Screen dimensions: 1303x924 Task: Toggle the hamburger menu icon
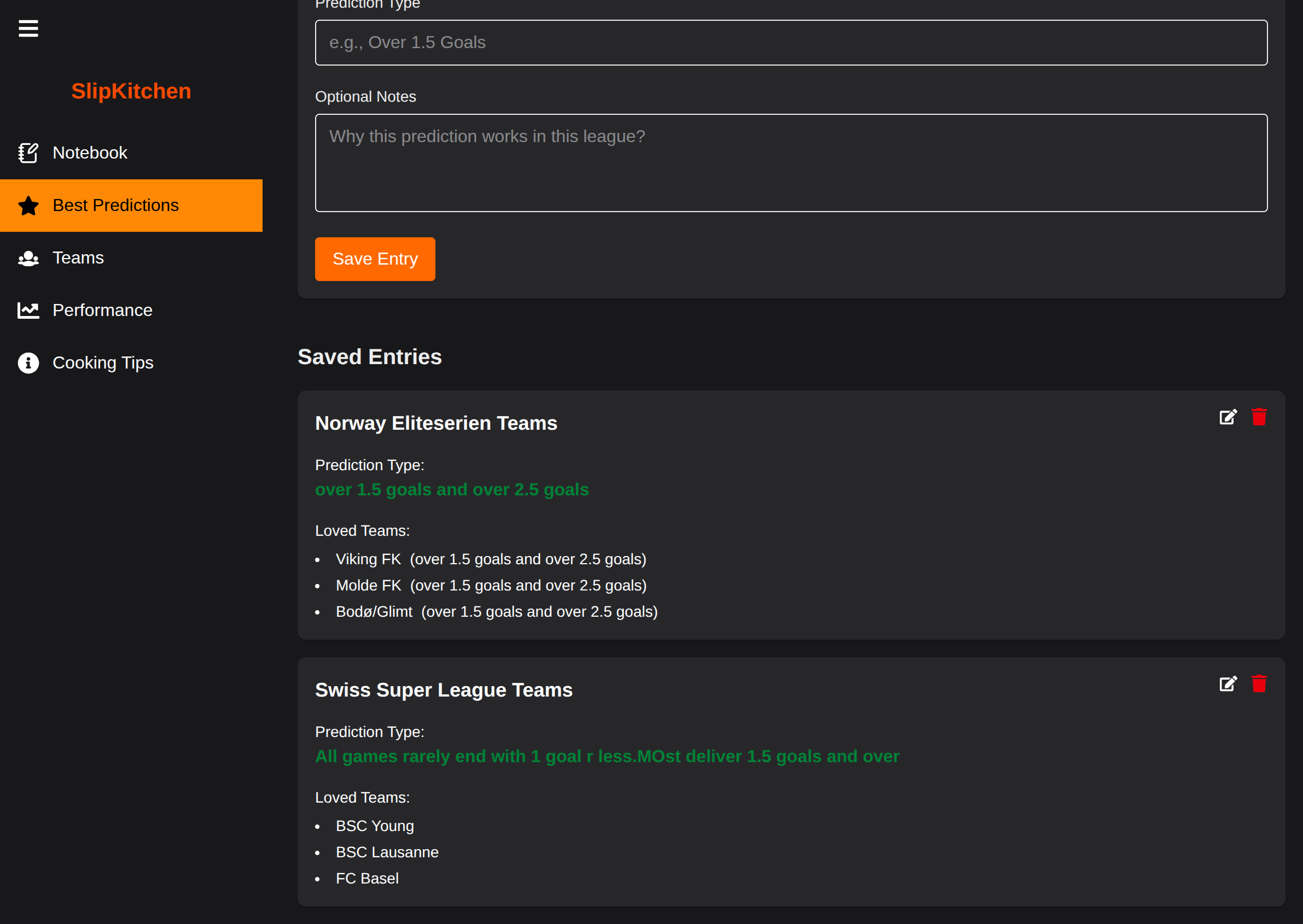[28, 28]
